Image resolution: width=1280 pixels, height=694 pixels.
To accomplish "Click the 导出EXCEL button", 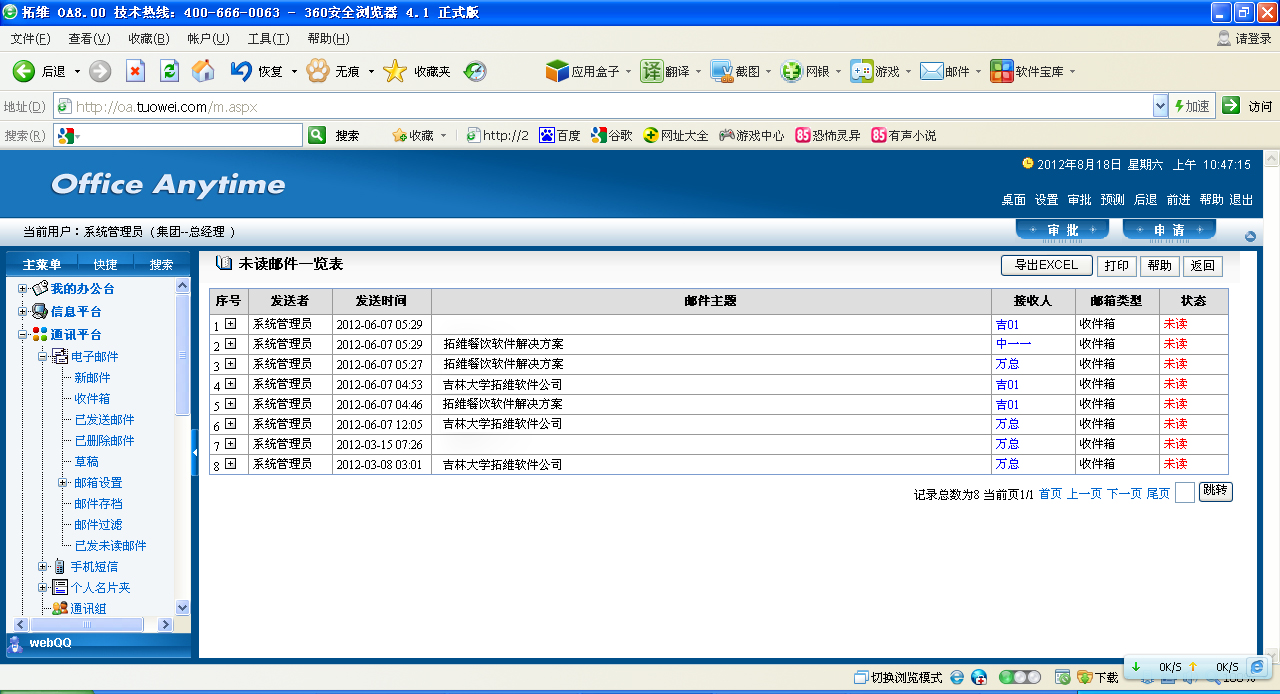I will tap(1046, 265).
